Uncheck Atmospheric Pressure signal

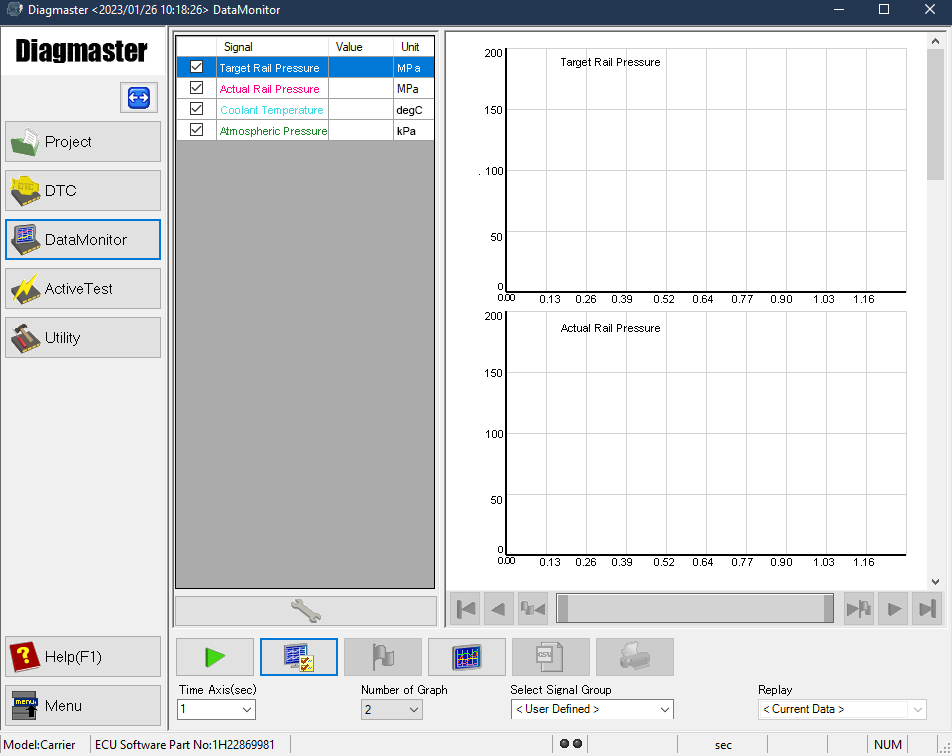(196, 130)
